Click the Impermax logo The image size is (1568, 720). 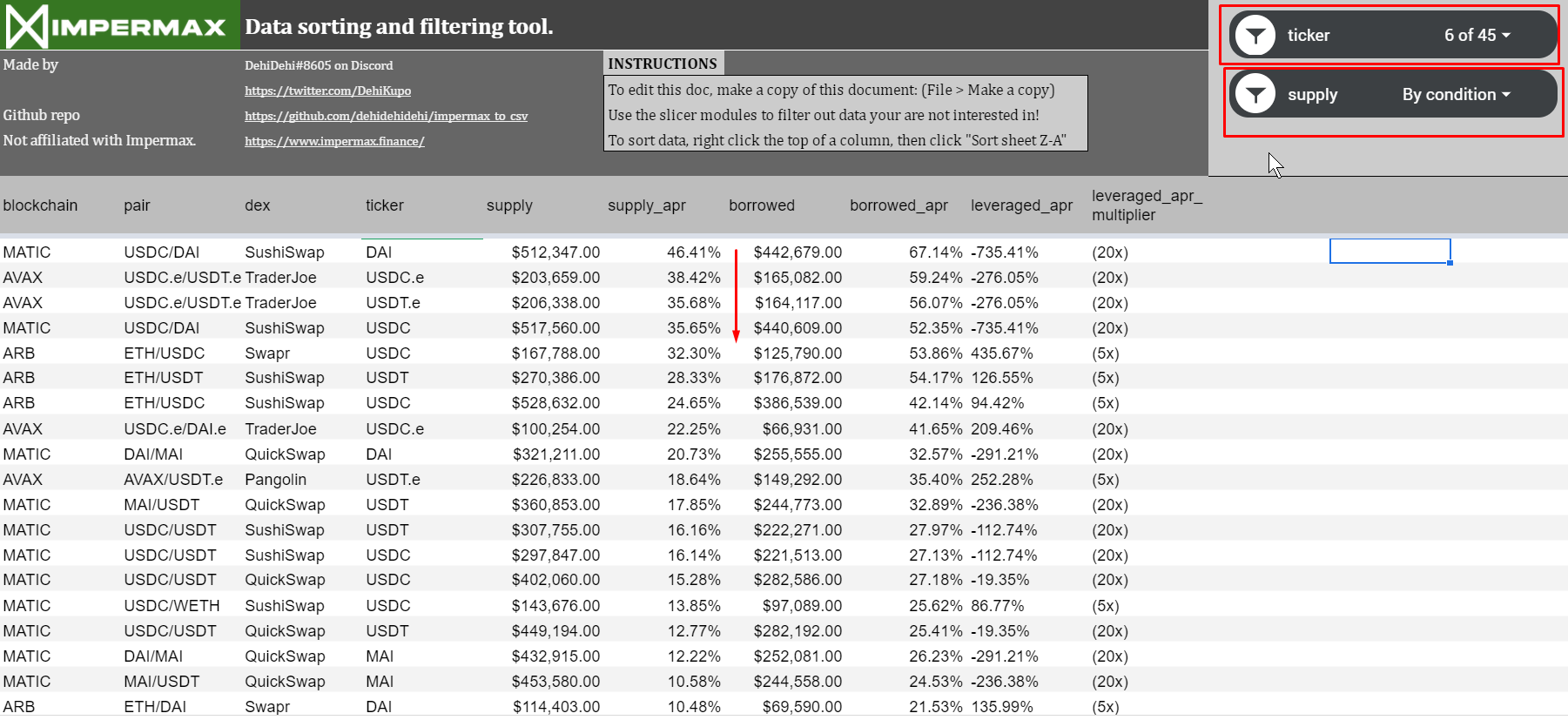118,25
